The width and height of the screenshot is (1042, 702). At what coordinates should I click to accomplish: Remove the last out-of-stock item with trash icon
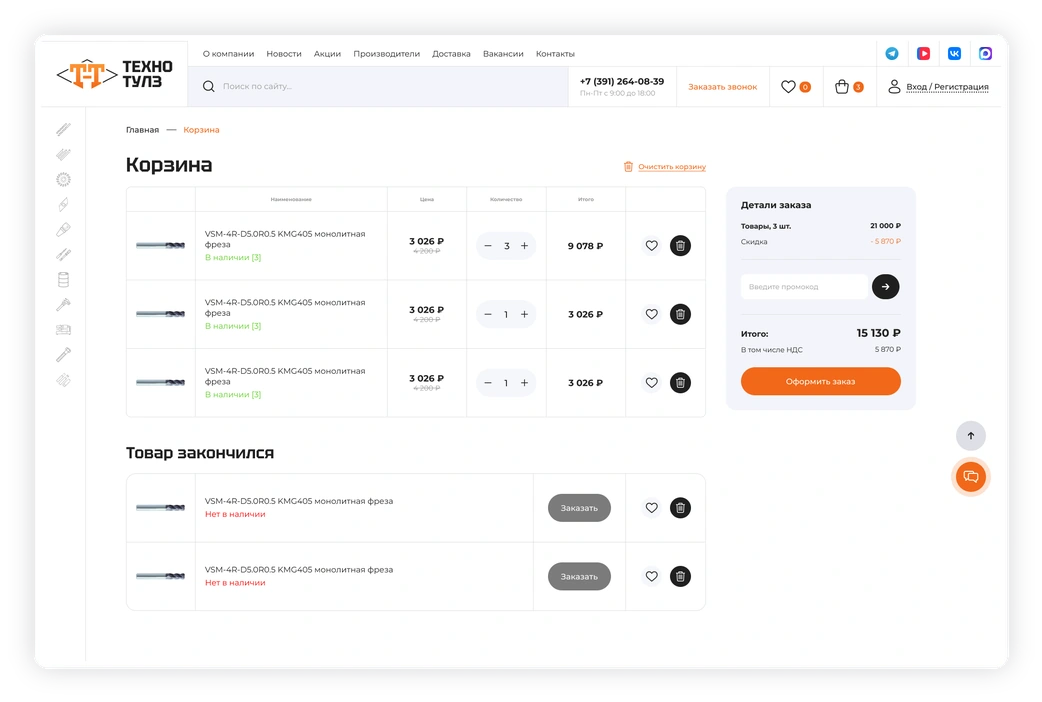(x=680, y=576)
